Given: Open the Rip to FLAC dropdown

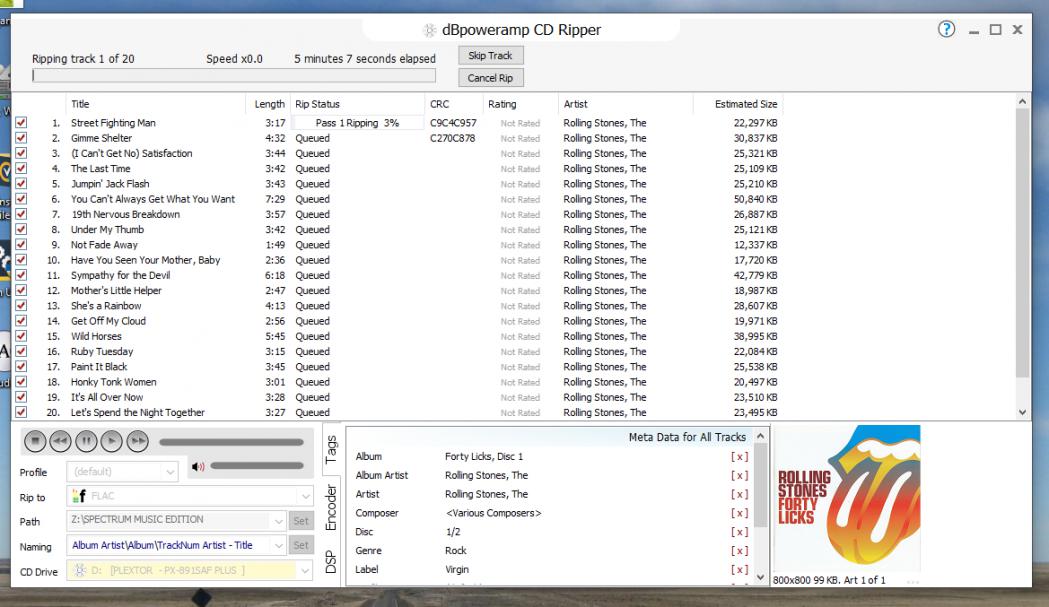Looking at the screenshot, I should pos(305,495).
